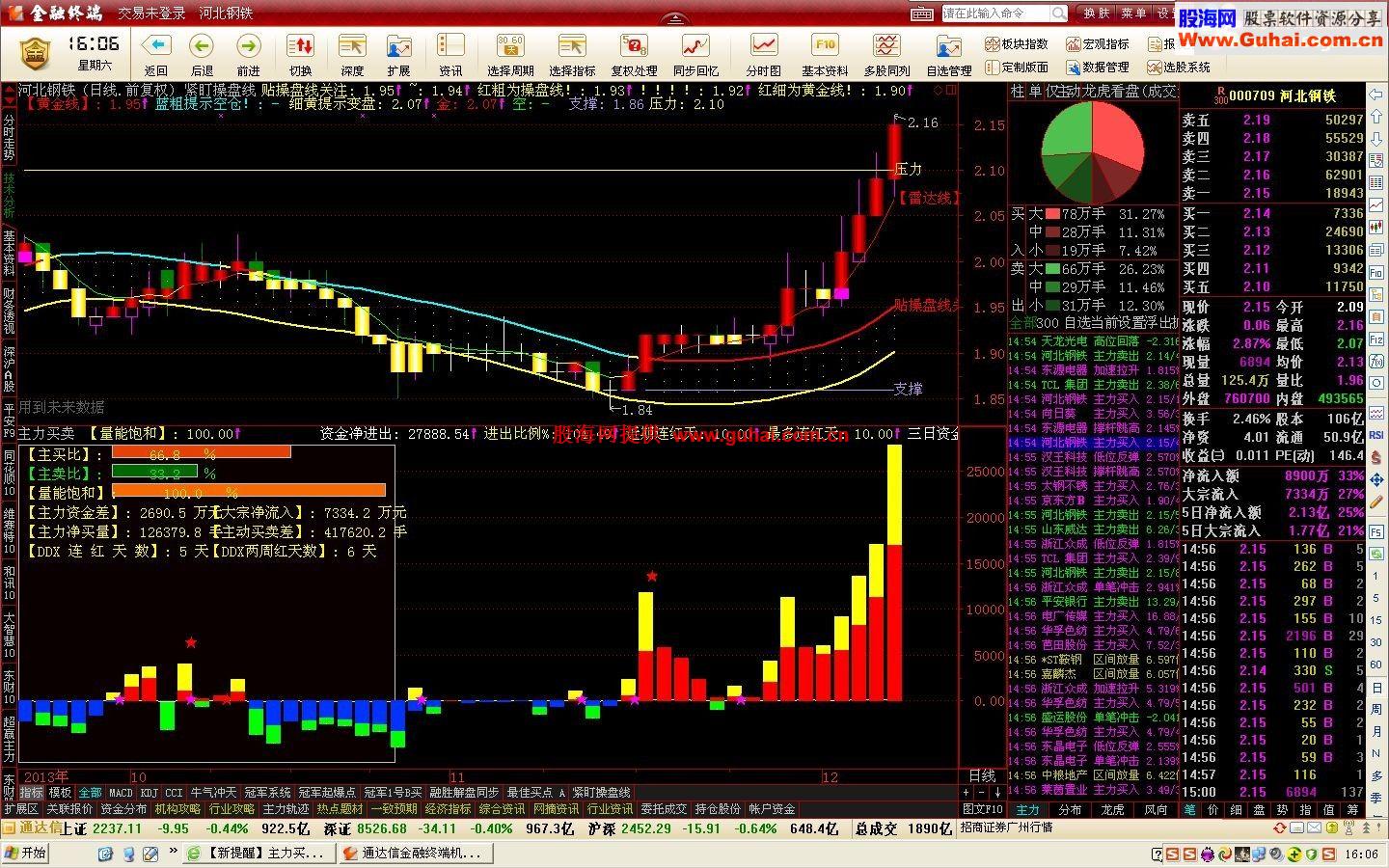Open the 选择周期 period selector
The width and height of the screenshot is (1389, 868).
[510, 48]
